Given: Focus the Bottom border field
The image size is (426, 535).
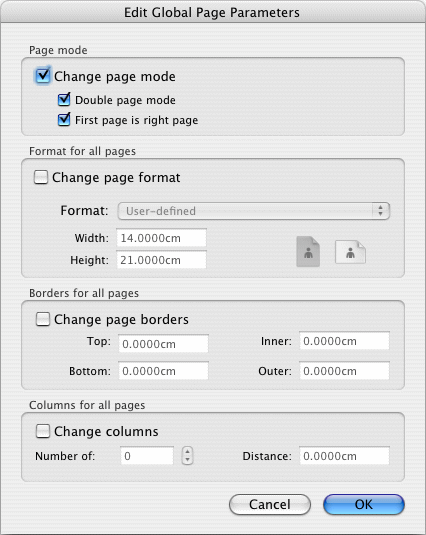Looking at the screenshot, I should [163, 371].
